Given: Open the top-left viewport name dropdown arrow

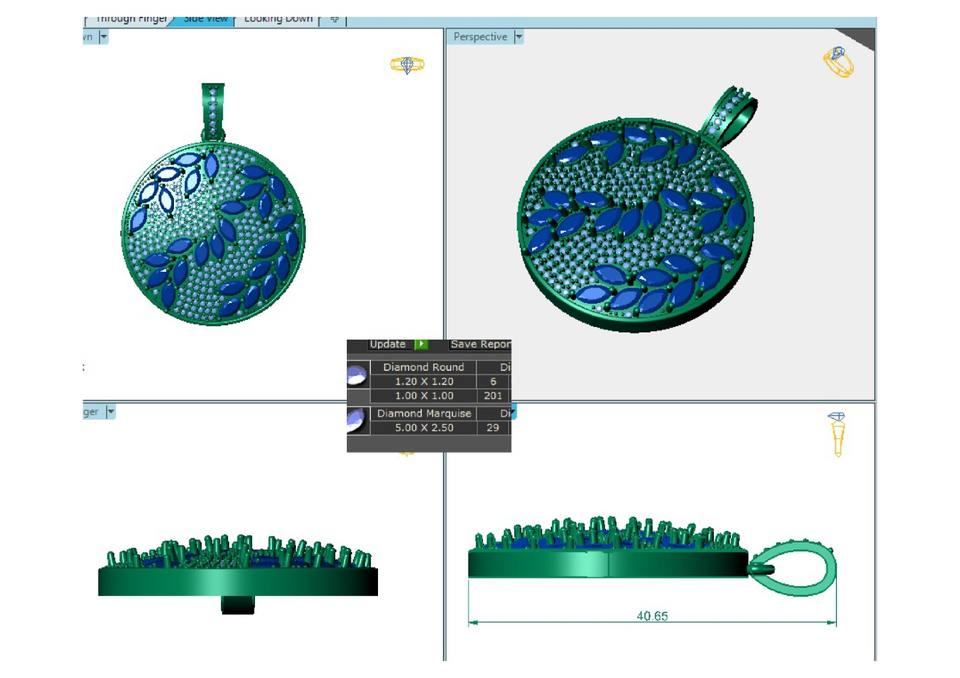Looking at the screenshot, I should click(103, 37).
